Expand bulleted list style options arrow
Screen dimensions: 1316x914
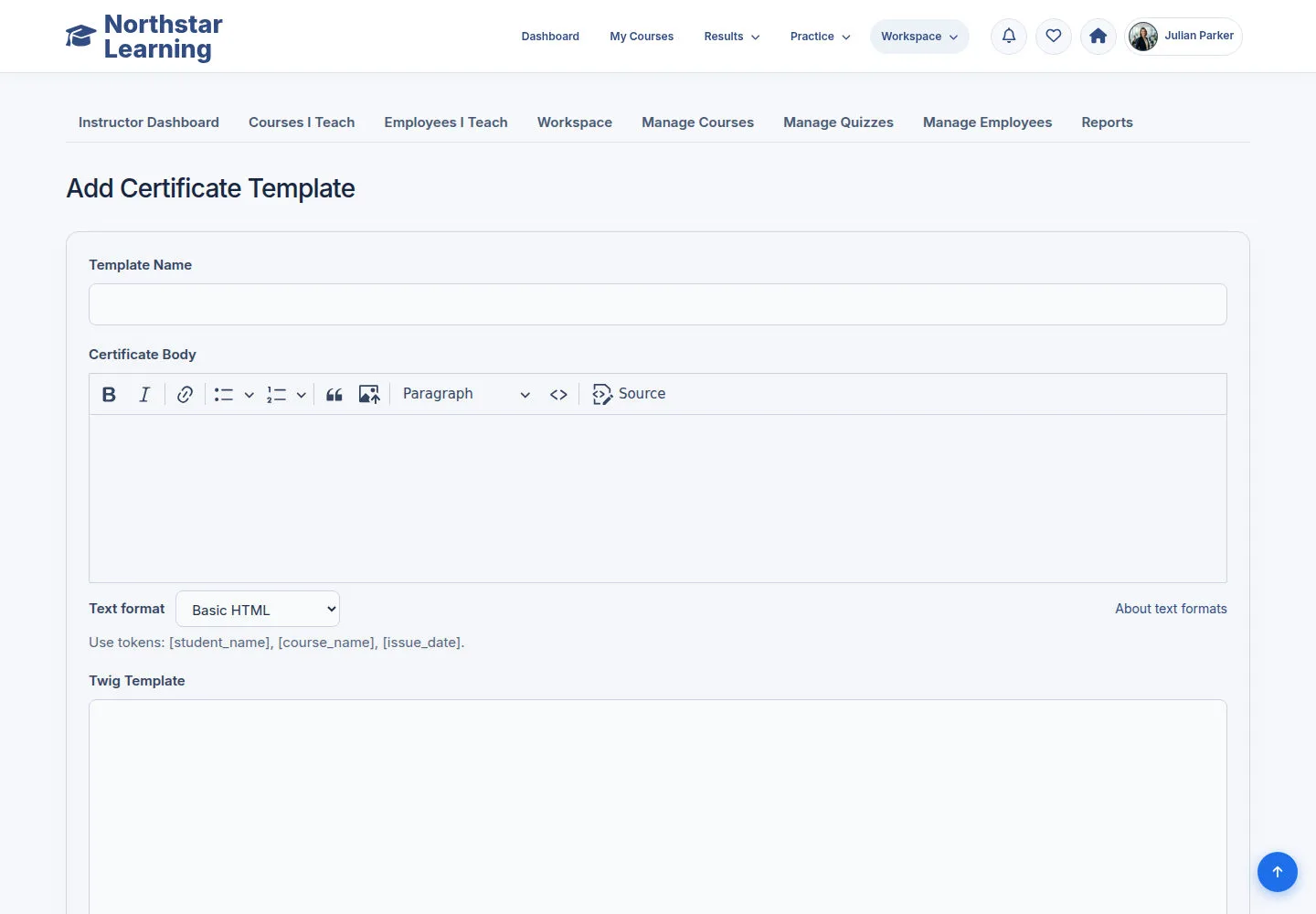click(x=249, y=394)
